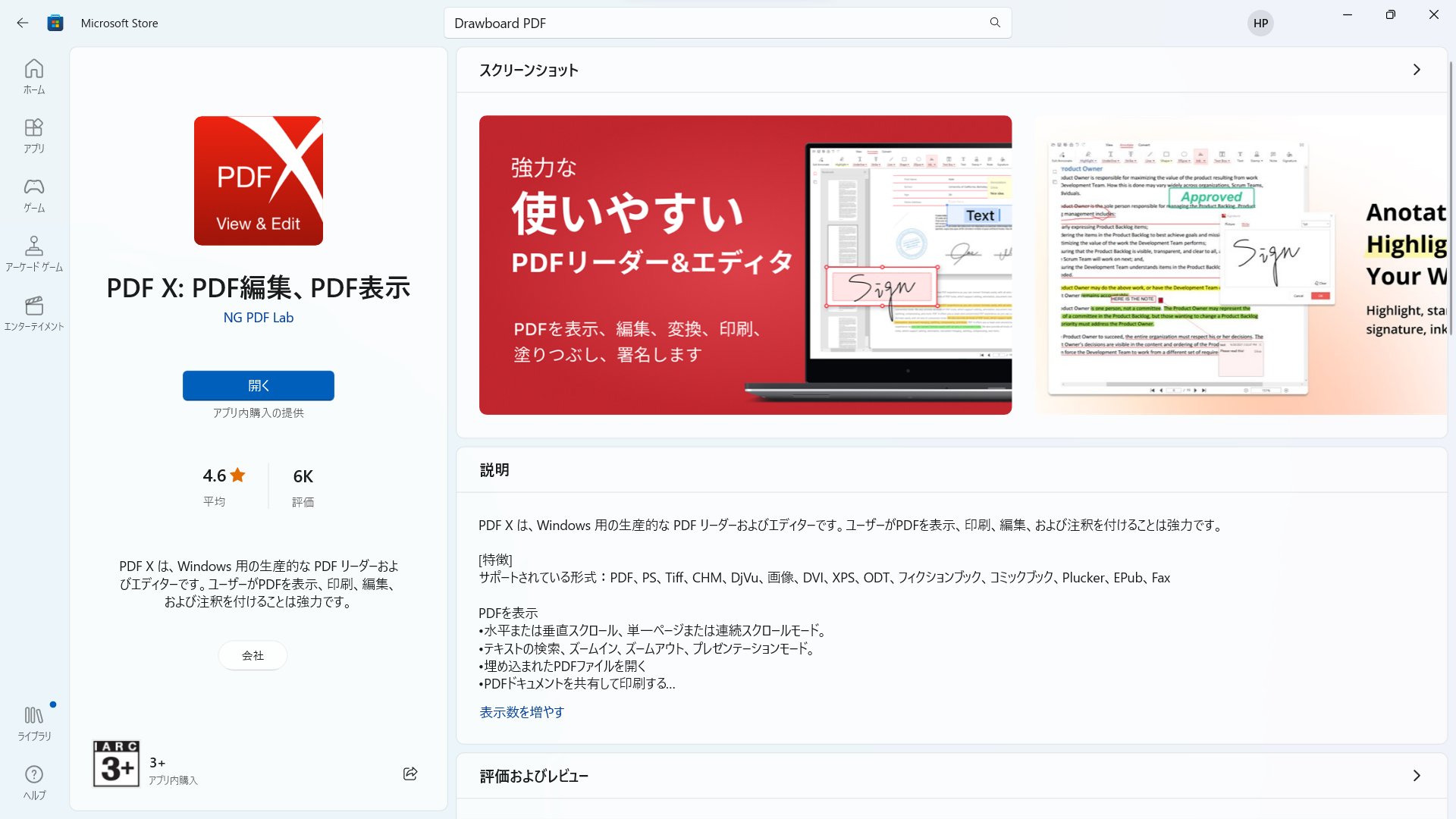Click the 3+ アプリ内購入 age text
1456x819 pixels.
tap(173, 771)
